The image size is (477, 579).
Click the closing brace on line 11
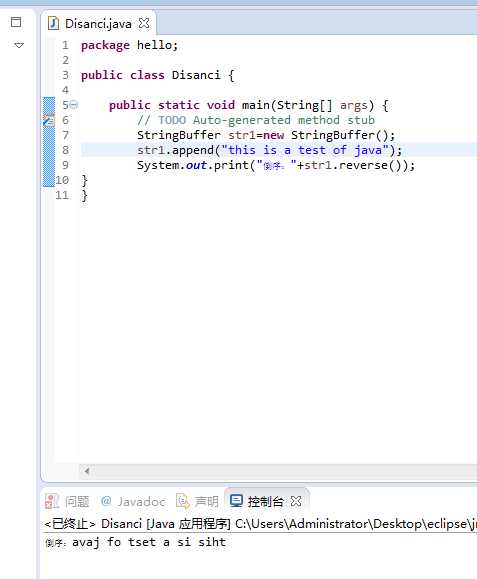click(85, 195)
